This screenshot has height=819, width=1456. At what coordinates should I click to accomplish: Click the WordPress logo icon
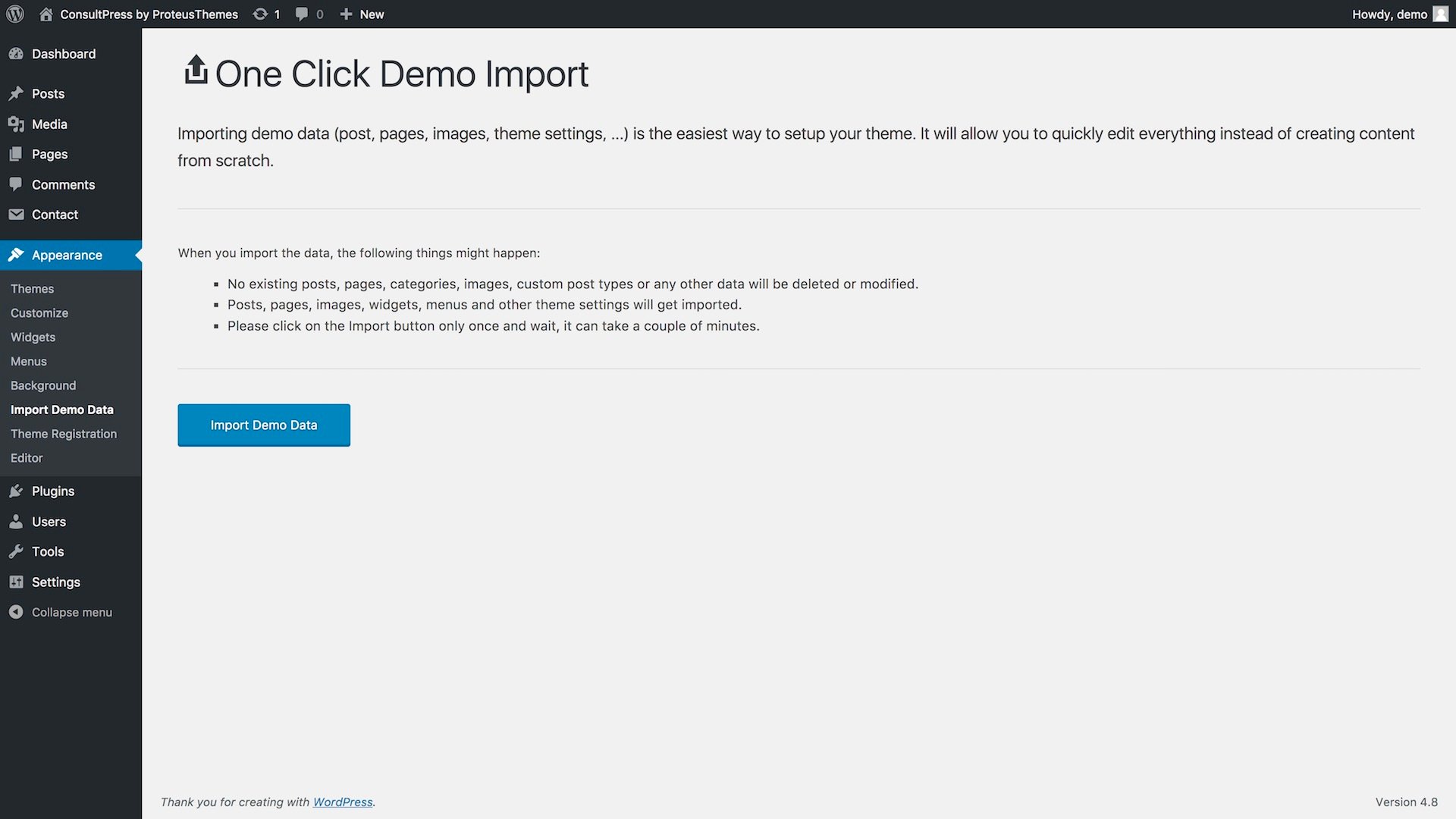[15, 14]
